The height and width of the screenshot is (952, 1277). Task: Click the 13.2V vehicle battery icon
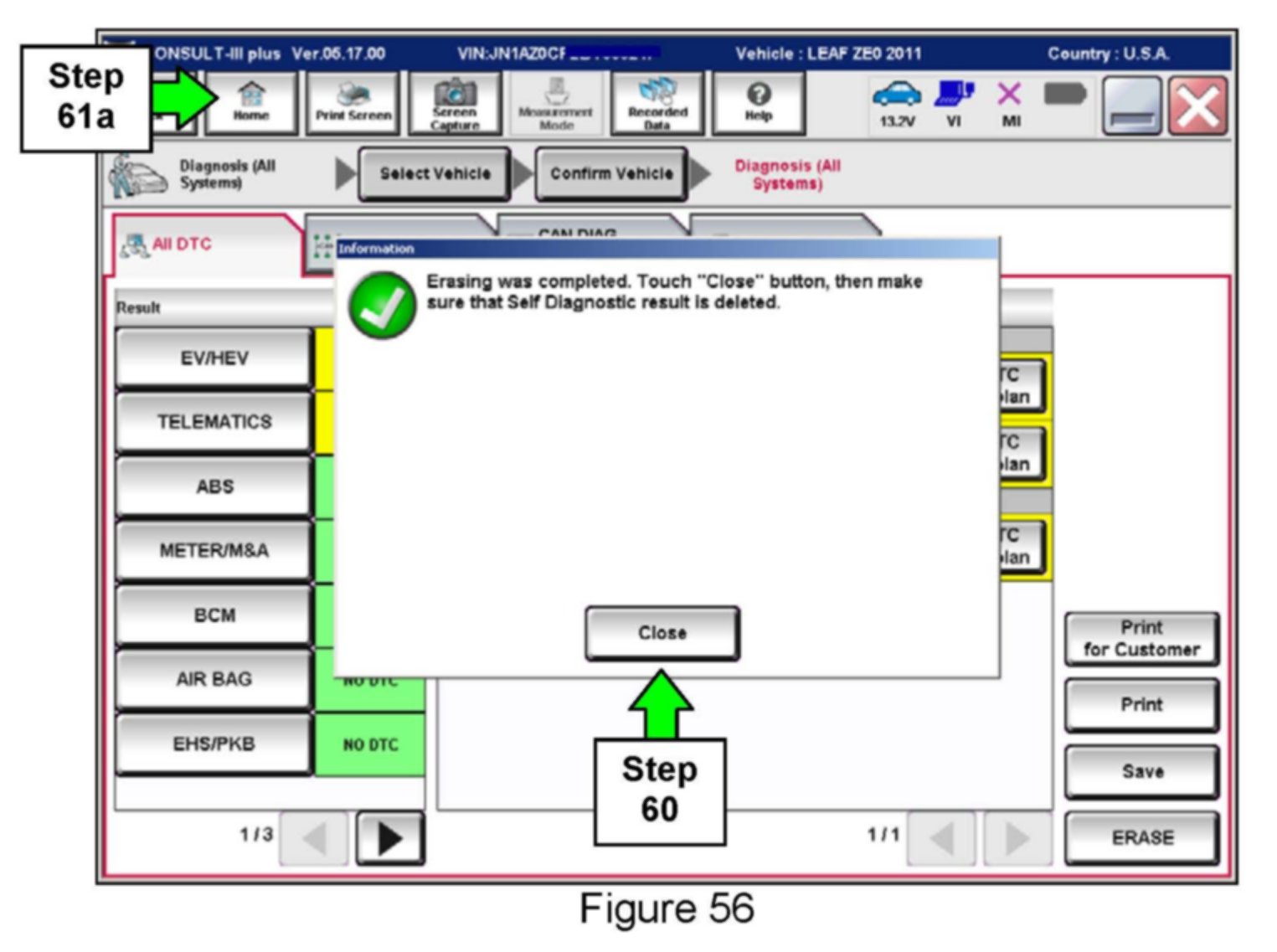coord(896,103)
